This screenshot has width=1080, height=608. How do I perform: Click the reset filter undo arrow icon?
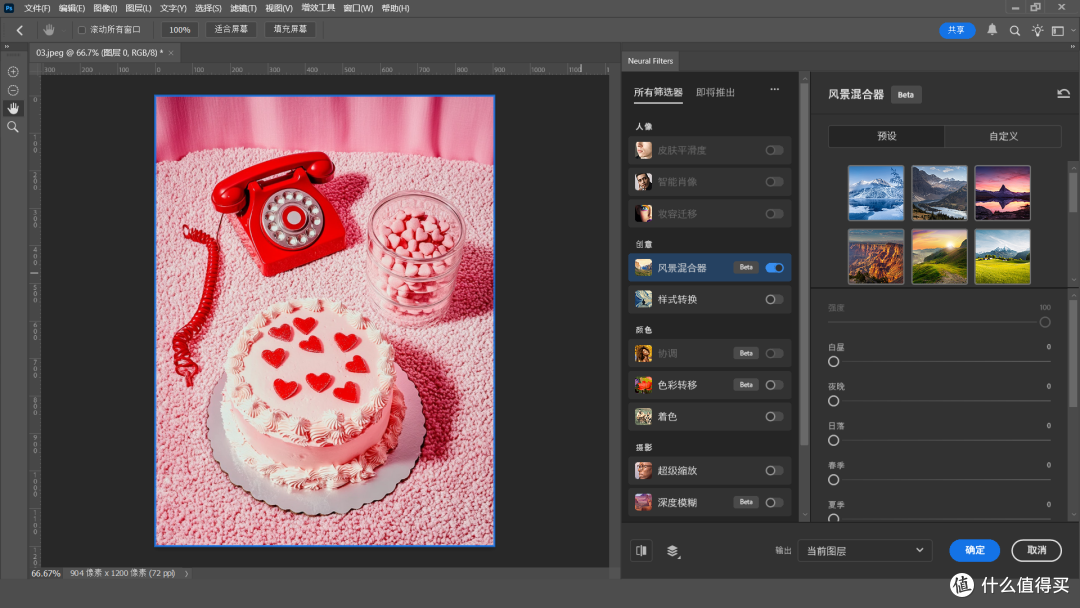coord(1063,94)
